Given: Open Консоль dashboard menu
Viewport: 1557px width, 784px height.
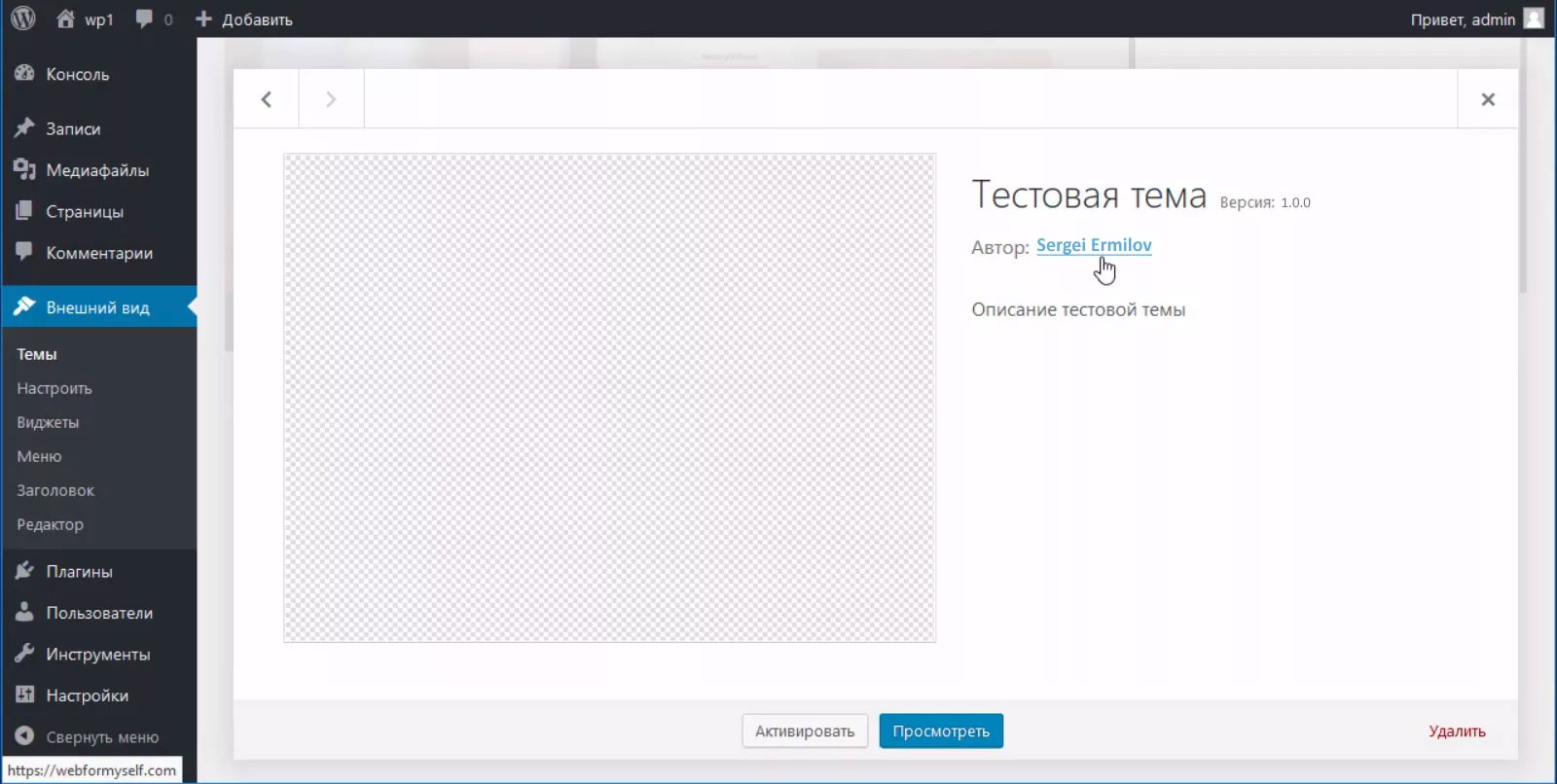Looking at the screenshot, I should tap(77, 74).
